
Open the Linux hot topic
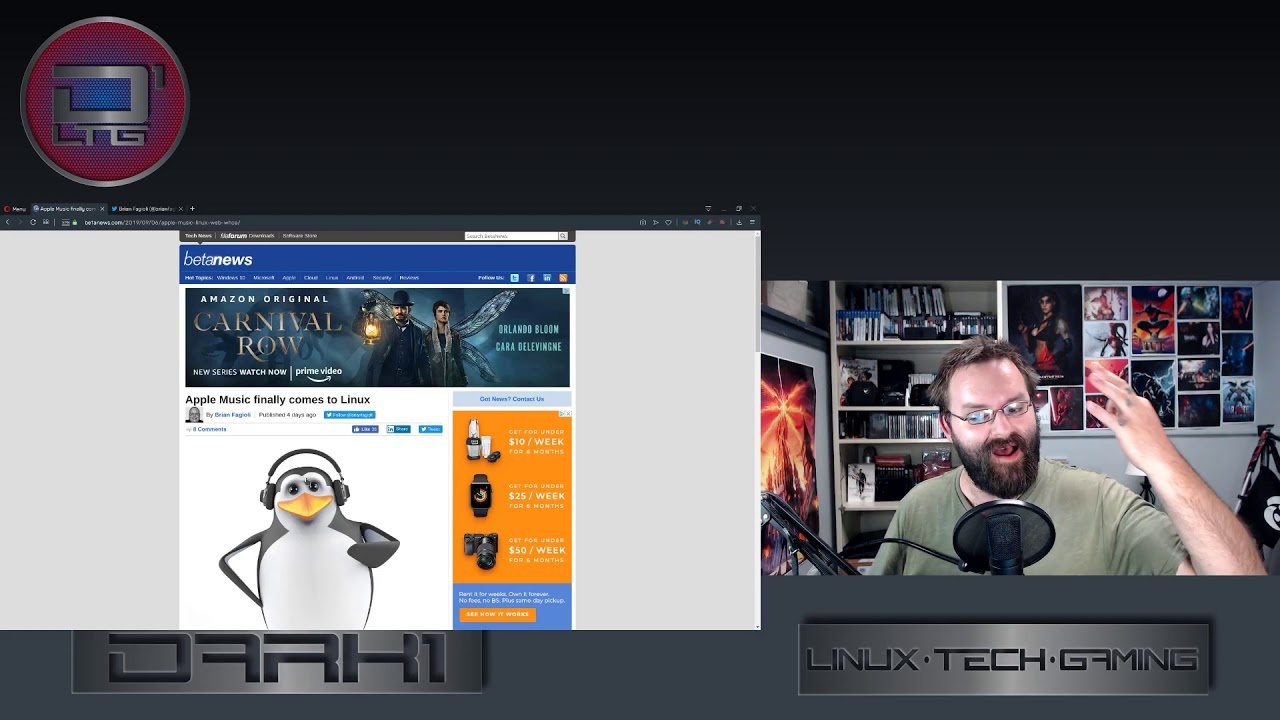point(332,278)
